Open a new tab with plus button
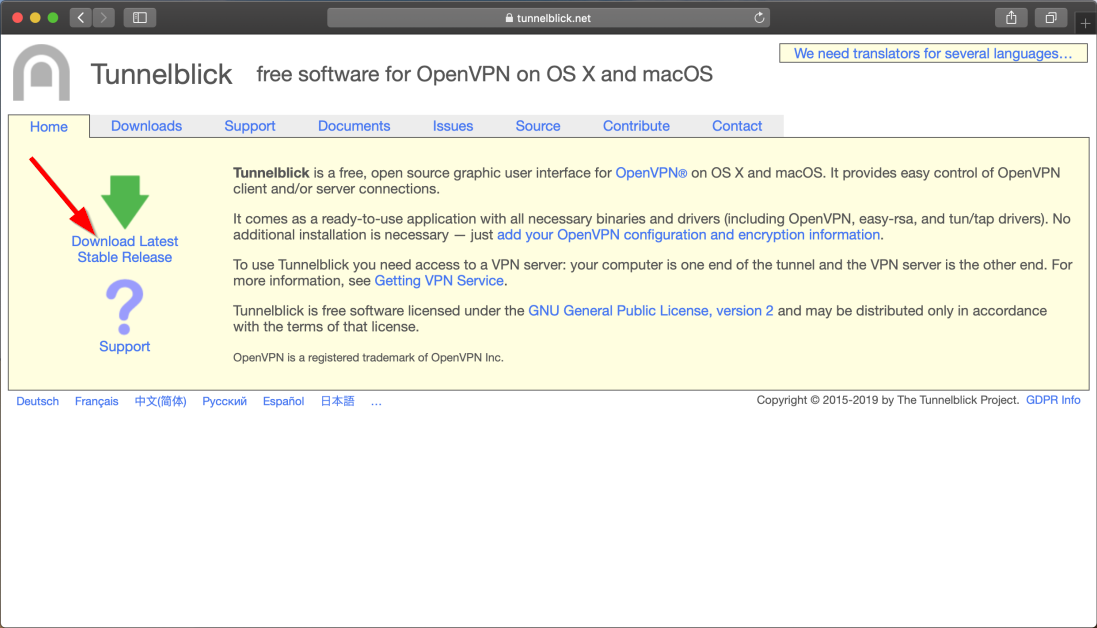 tap(1085, 23)
